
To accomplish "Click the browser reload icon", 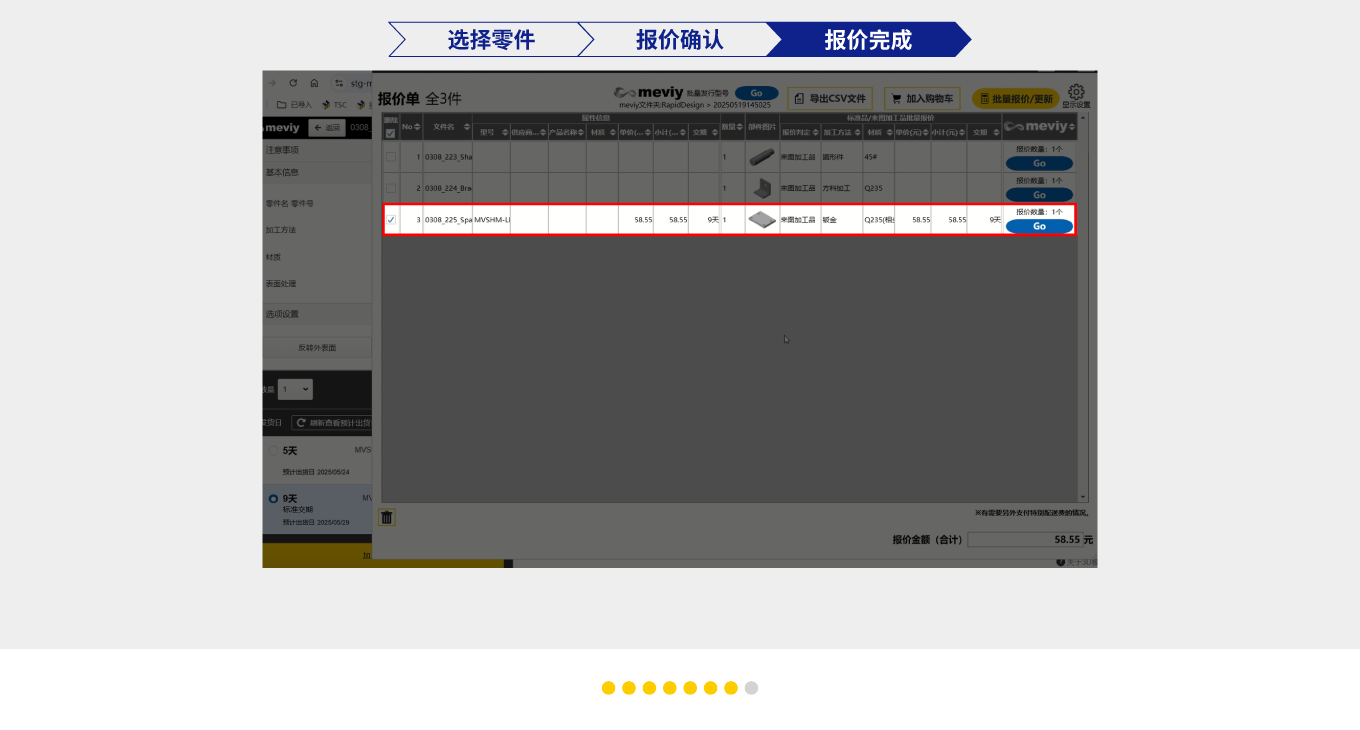I will (x=293, y=83).
